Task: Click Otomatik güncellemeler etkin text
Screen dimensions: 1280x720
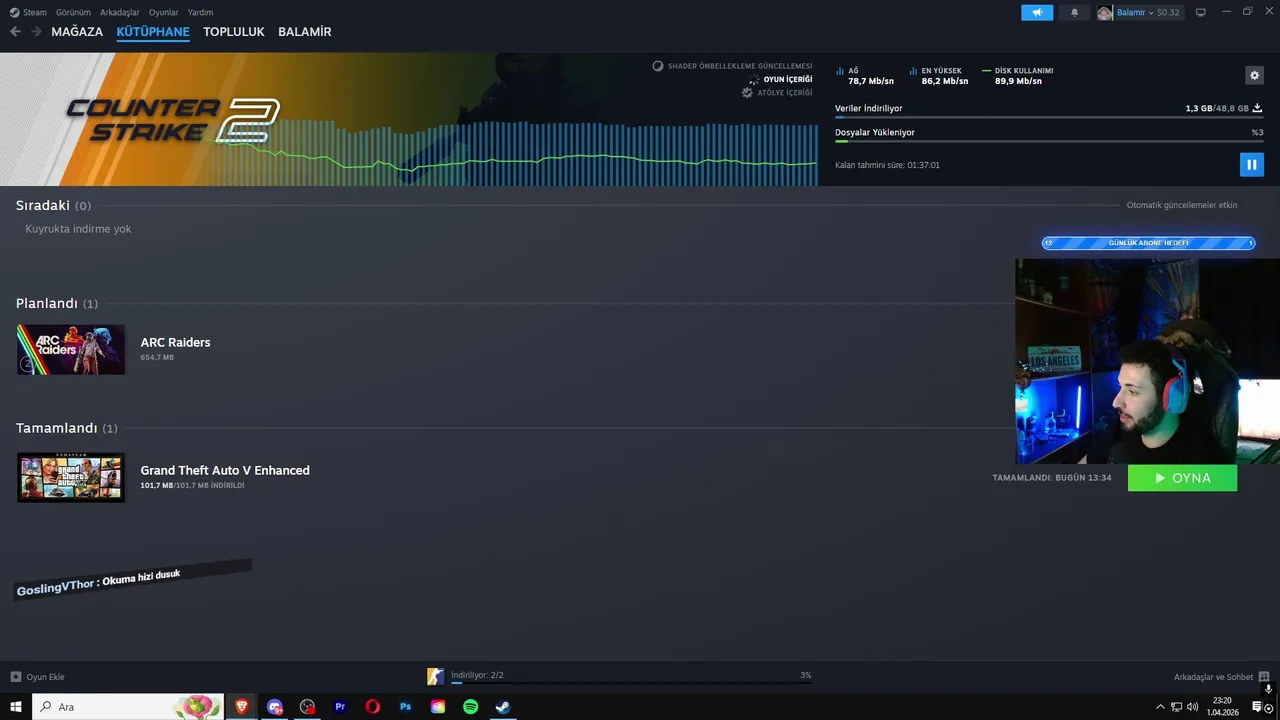Action: point(1182,205)
